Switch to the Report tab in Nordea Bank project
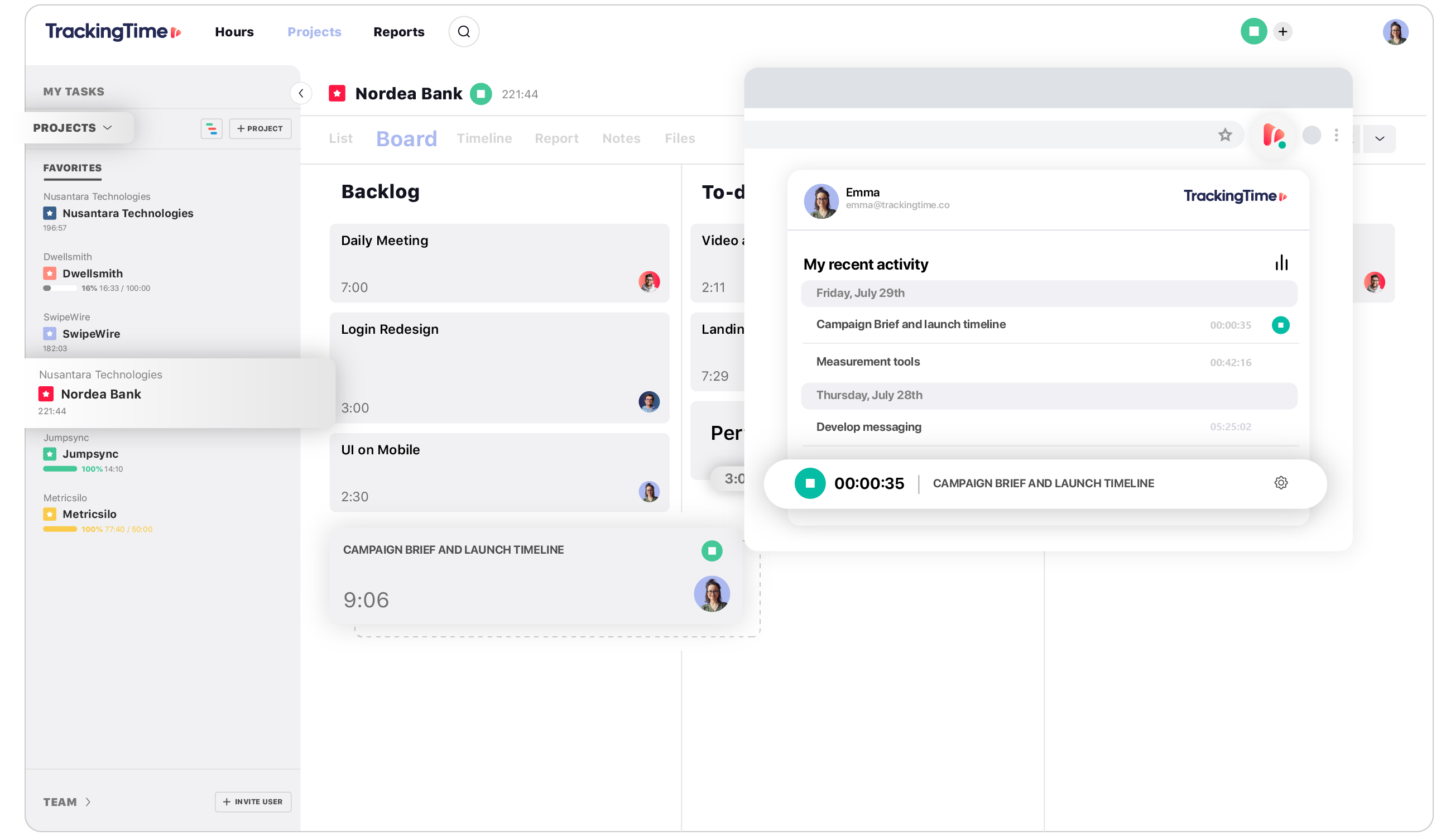Viewport: 1441px width, 840px height. point(555,138)
